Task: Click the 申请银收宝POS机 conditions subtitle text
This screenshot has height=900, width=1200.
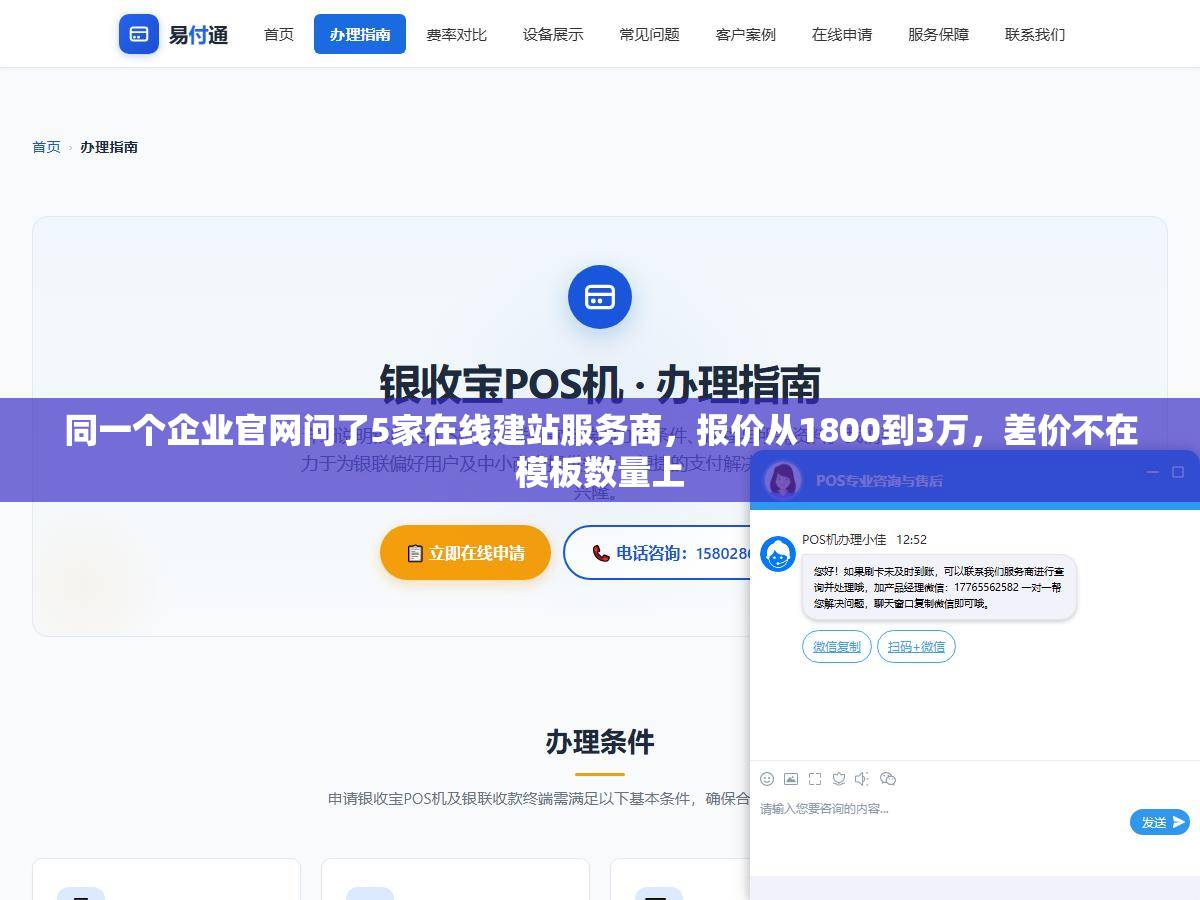Action: point(539,798)
